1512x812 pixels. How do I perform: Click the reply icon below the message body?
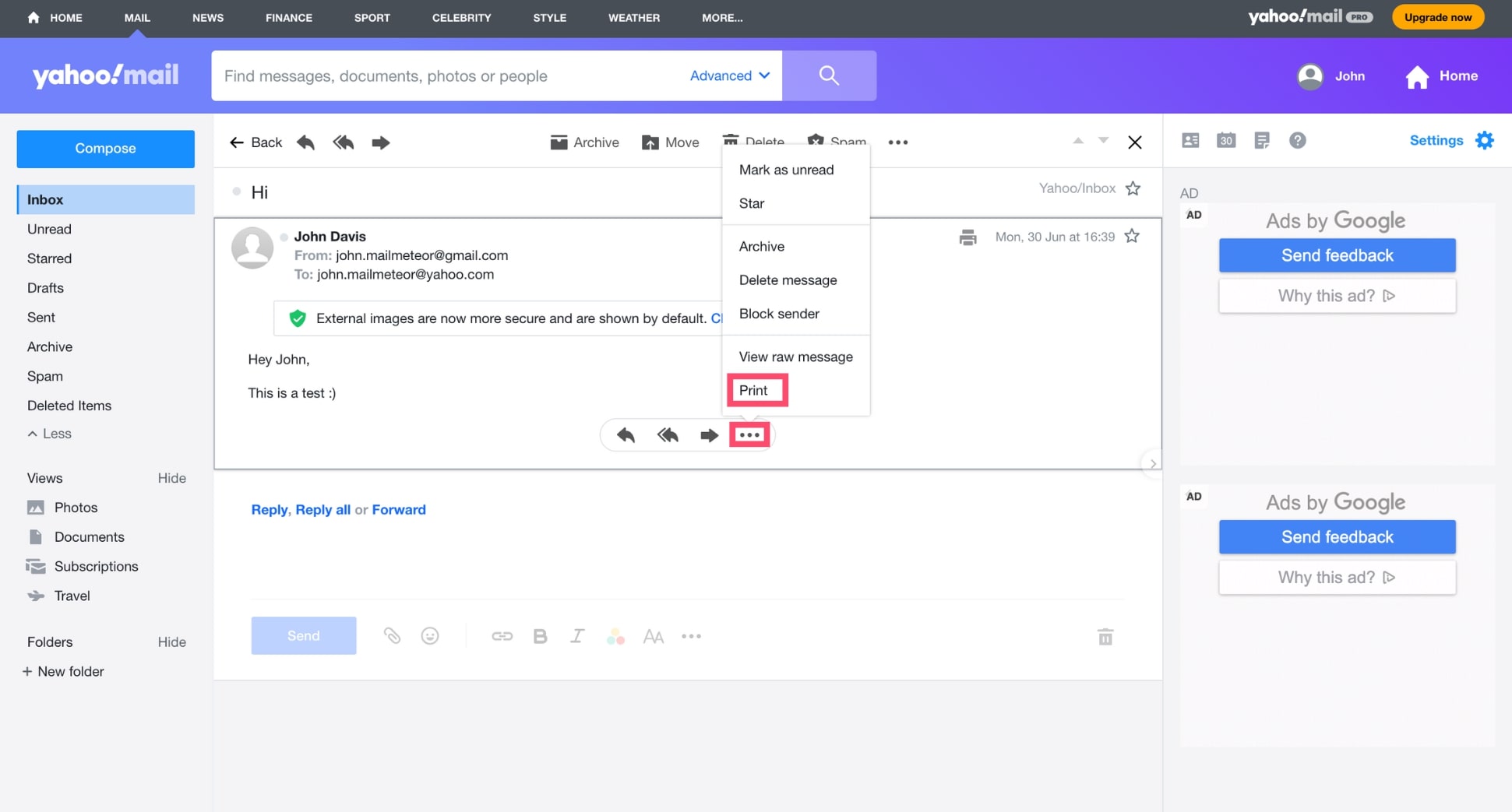coord(626,435)
